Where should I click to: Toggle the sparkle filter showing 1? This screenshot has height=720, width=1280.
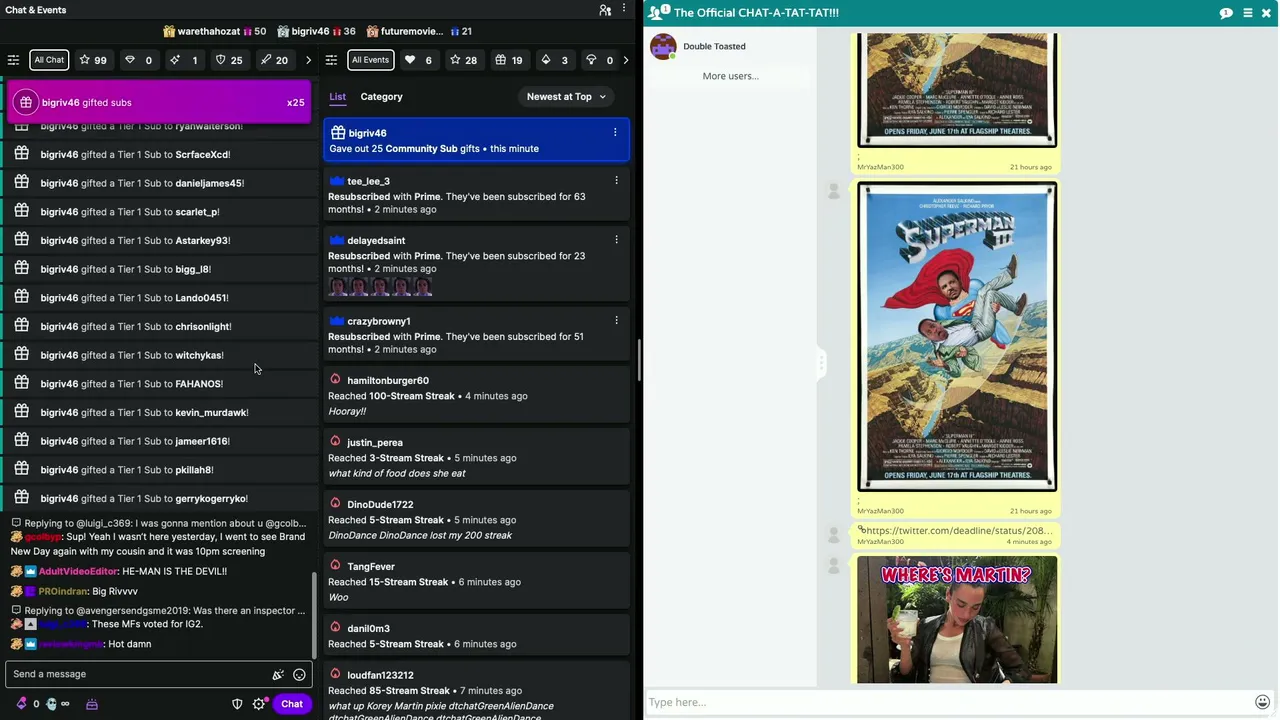coord(184,60)
